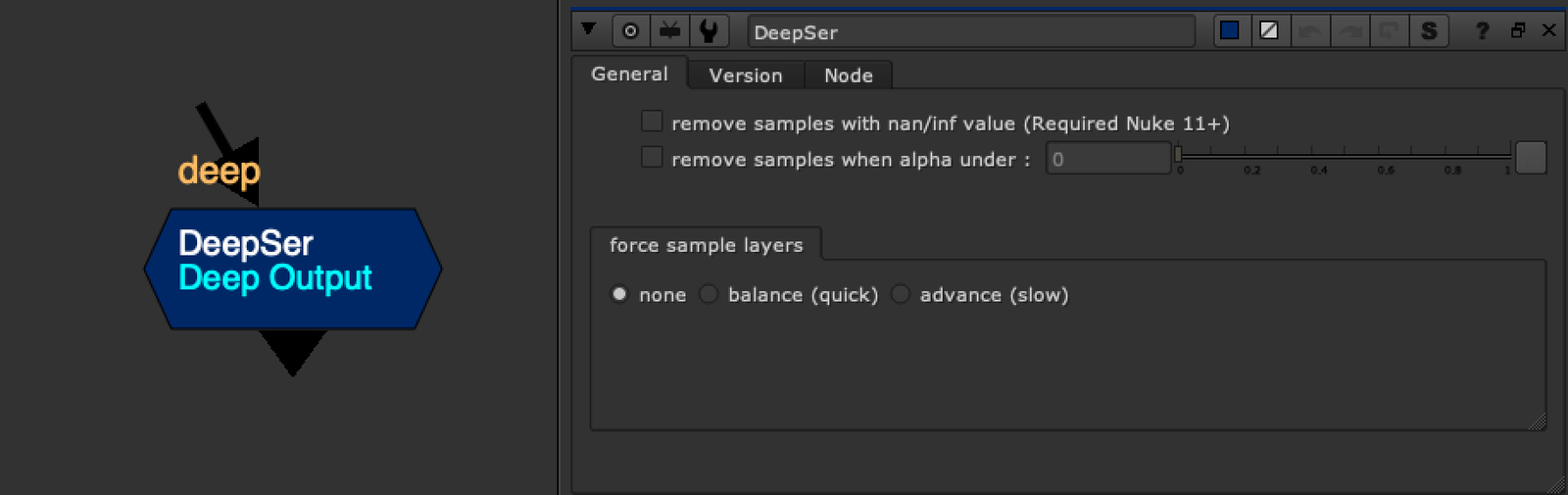Image resolution: width=1568 pixels, height=495 pixels.
Task: Open the wrench edit menu icon
Action: pos(709,31)
